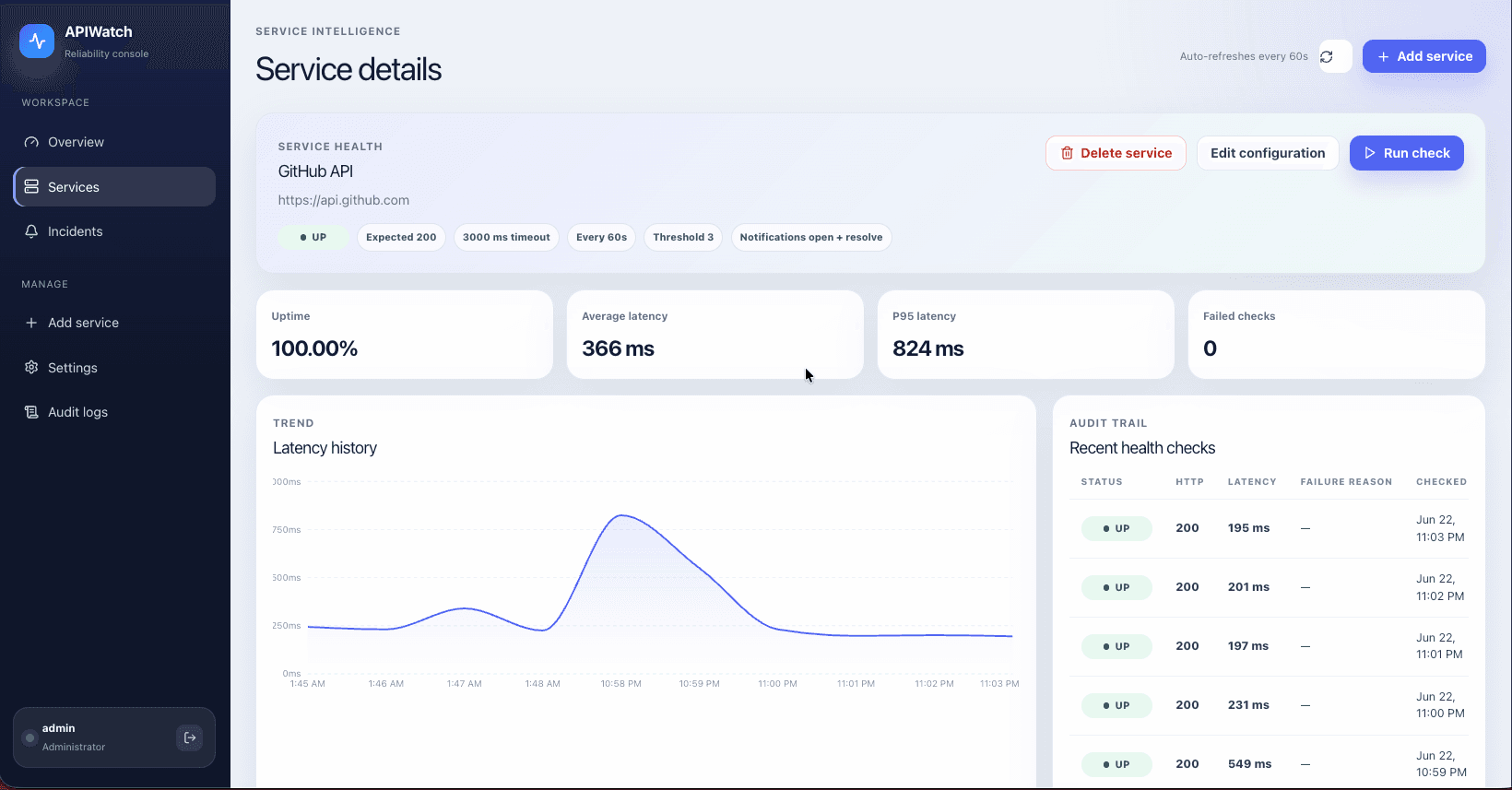This screenshot has height=790, width=1512.
Task: Click the CHECKED column header
Action: (x=1441, y=482)
